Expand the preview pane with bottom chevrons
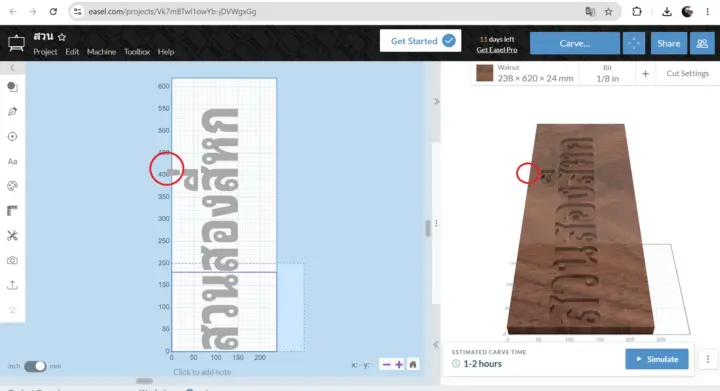720x391 pixels. [x=436, y=344]
